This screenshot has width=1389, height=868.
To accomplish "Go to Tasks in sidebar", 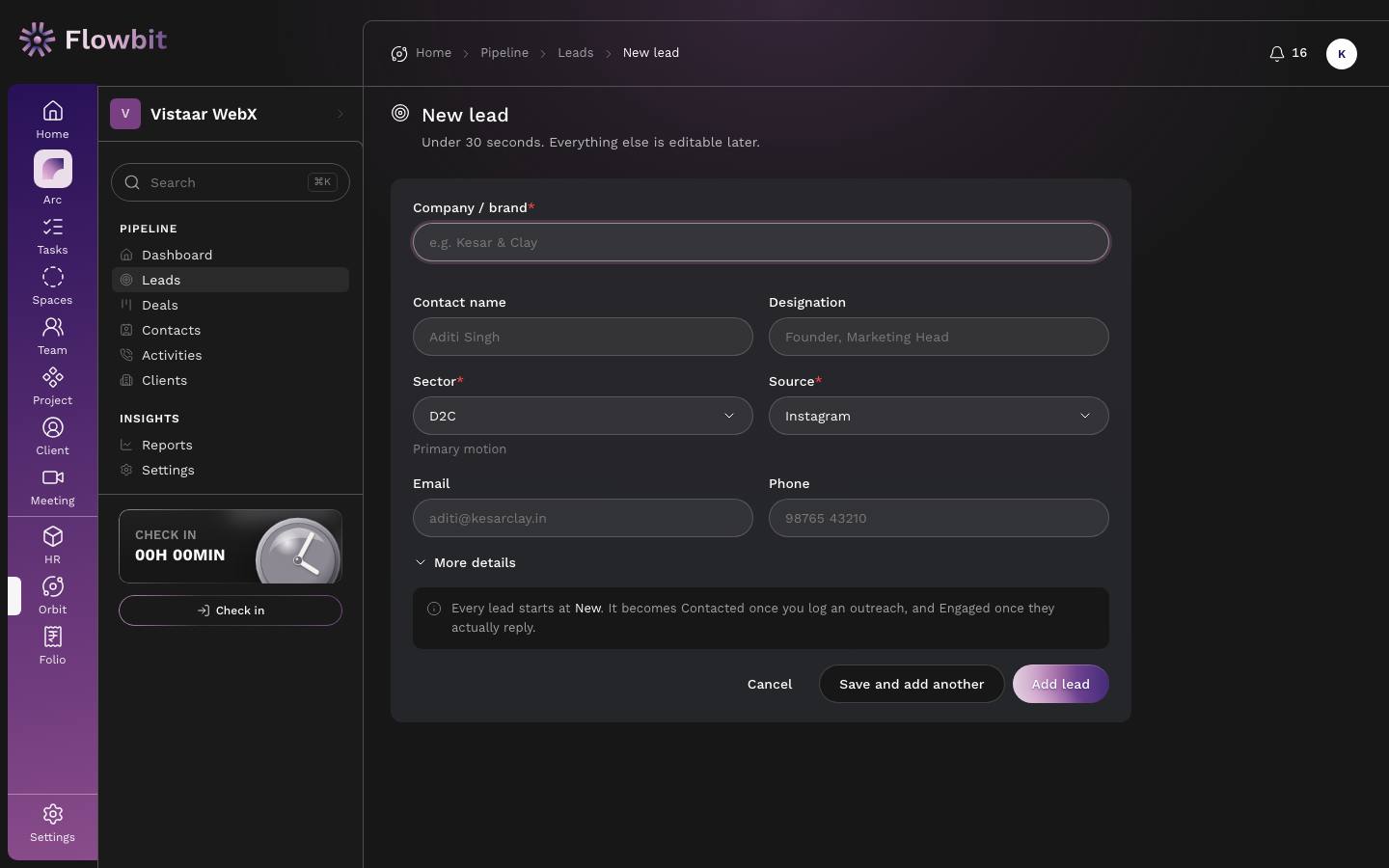I will click(x=52, y=236).
